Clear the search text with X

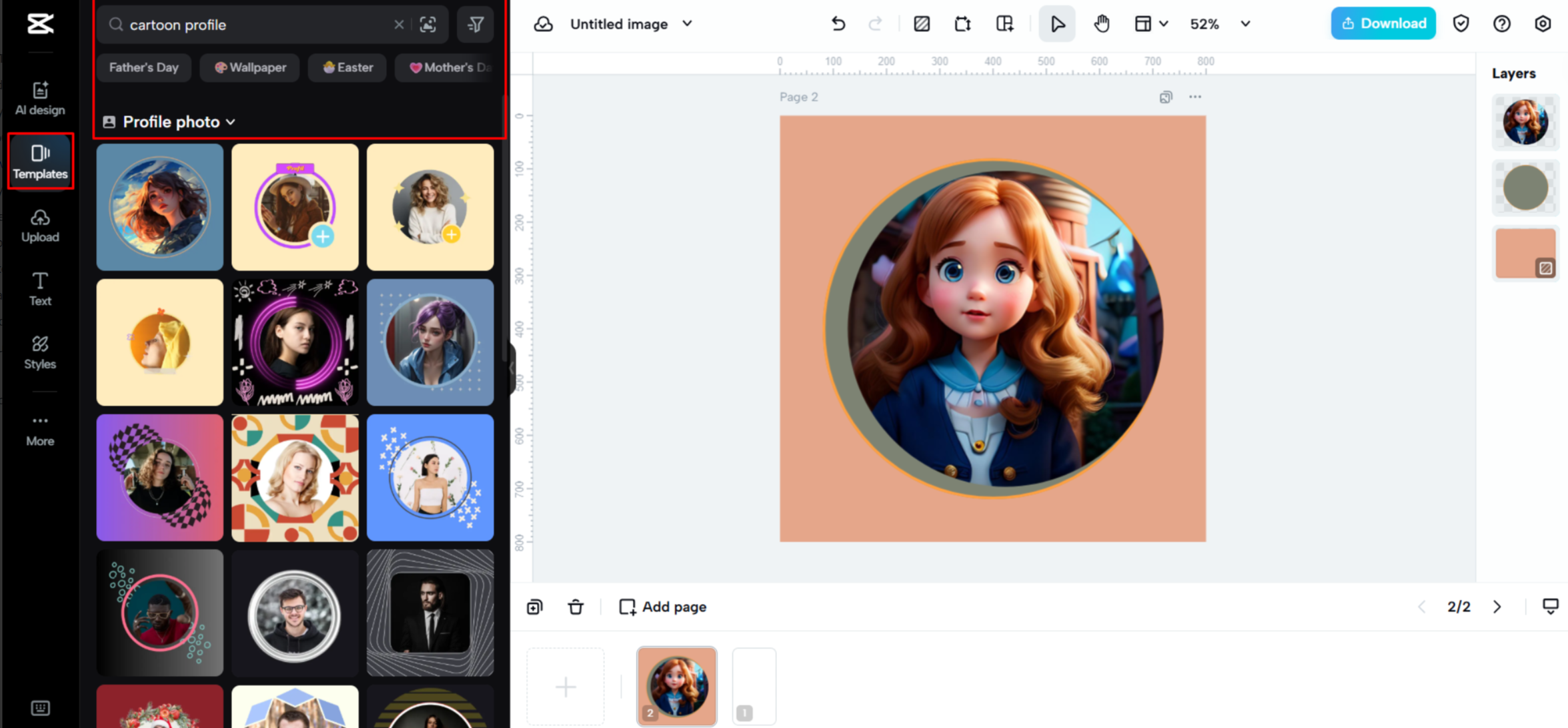(x=399, y=25)
